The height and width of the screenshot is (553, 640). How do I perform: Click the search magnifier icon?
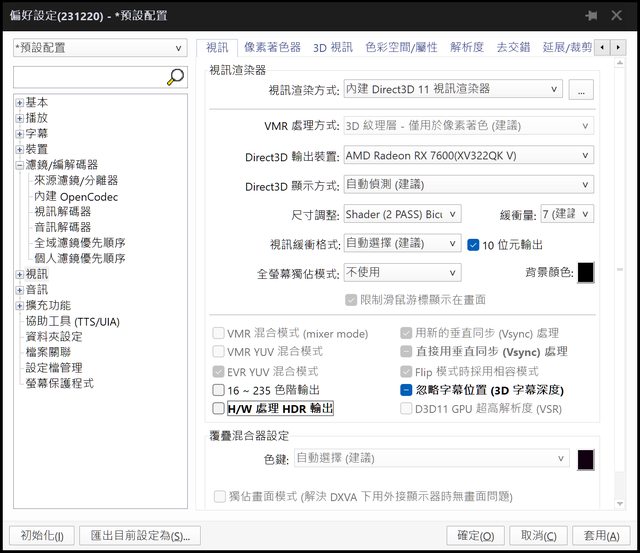pos(175,77)
